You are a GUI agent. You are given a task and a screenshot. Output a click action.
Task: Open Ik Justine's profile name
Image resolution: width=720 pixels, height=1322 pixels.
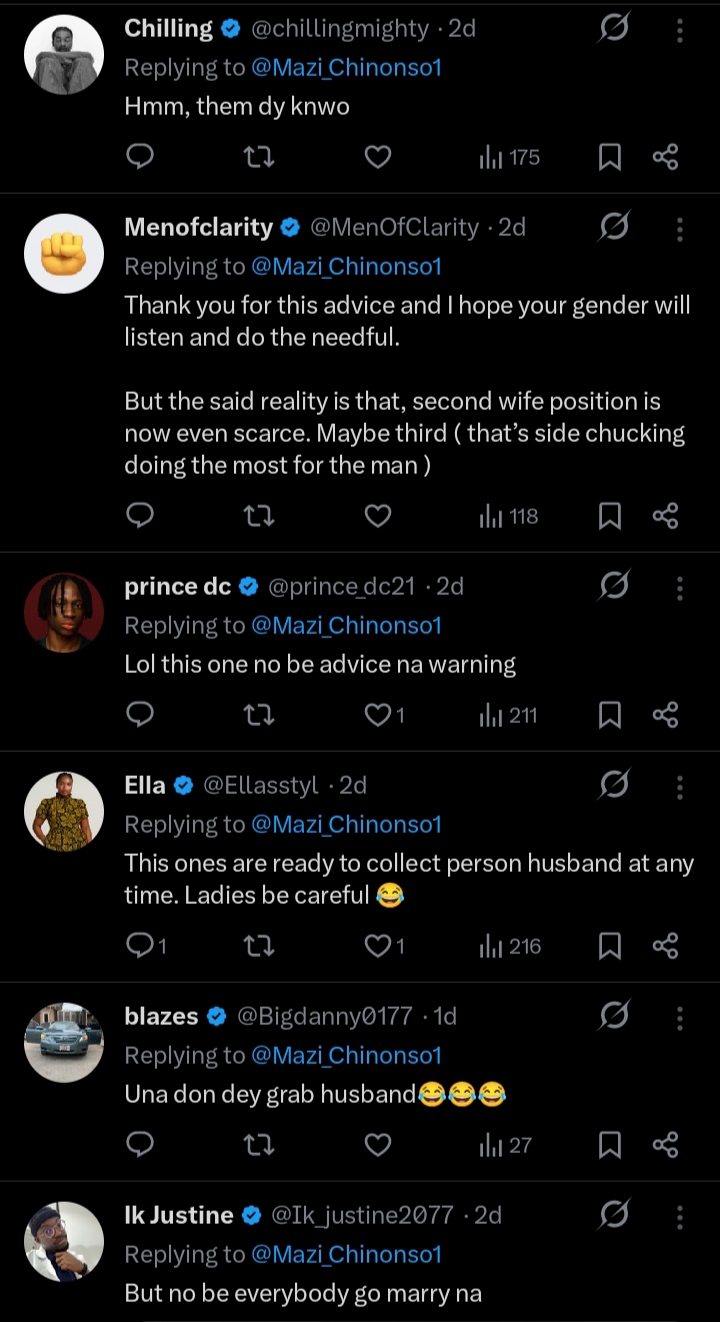[x=178, y=1216]
